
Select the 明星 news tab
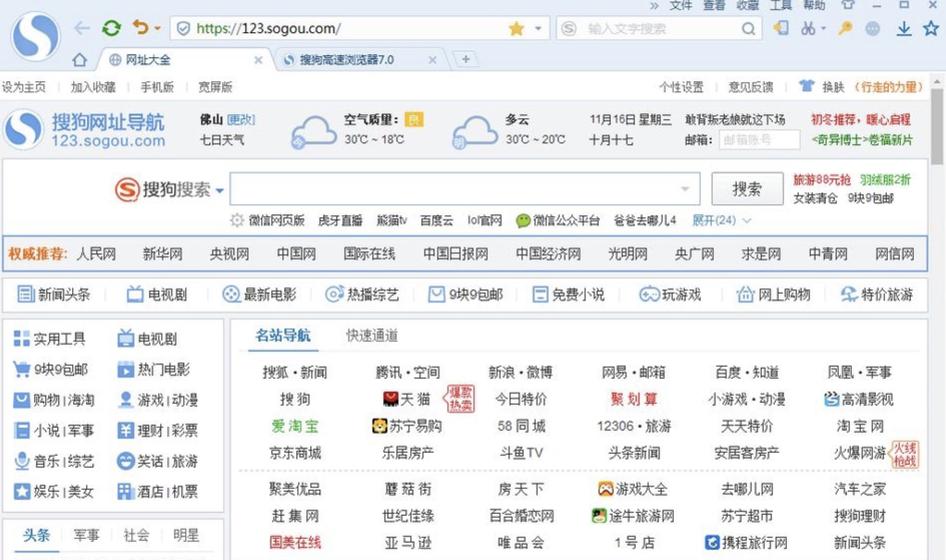[x=186, y=535]
